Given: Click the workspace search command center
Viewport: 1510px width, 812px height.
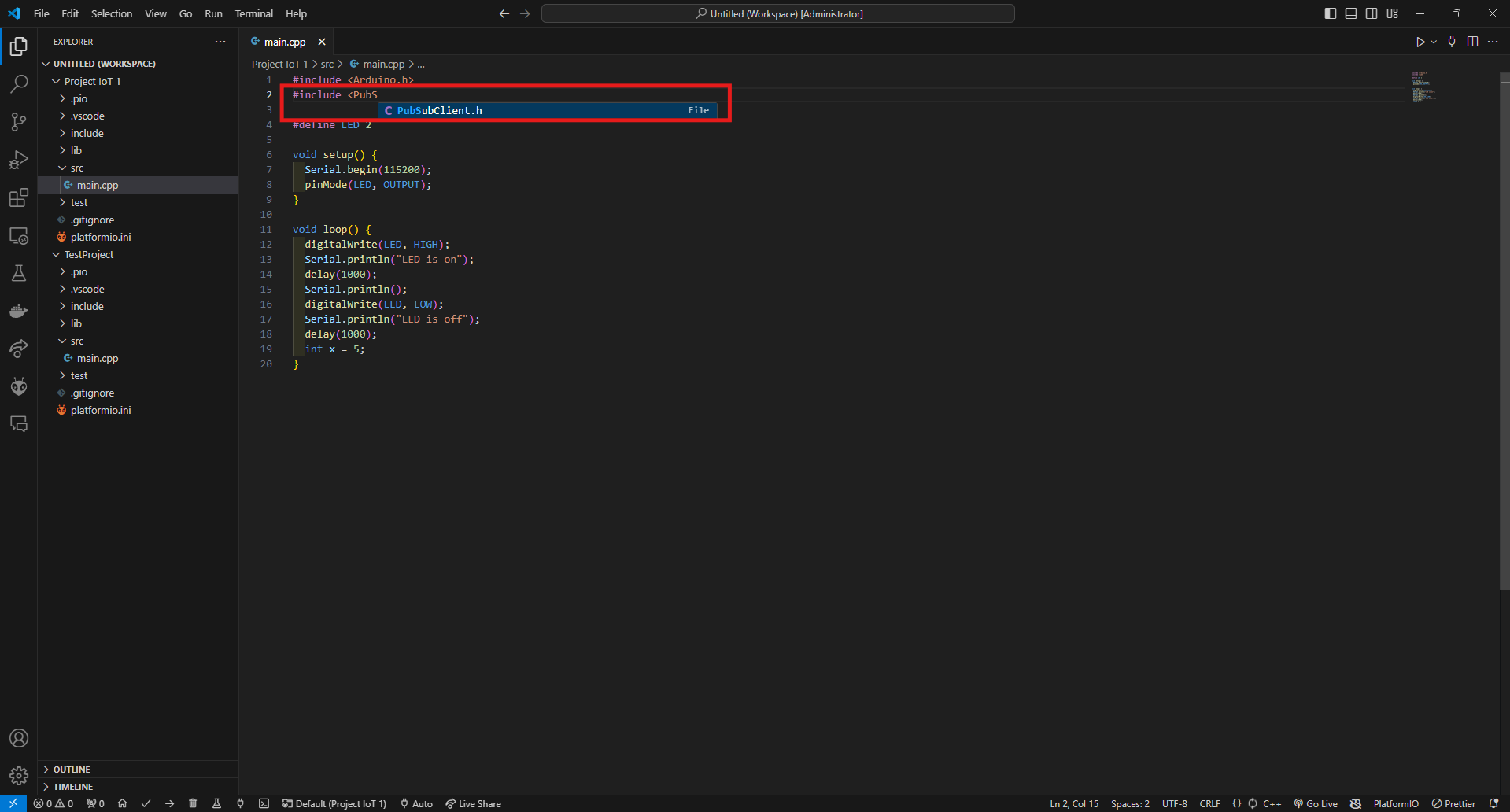Looking at the screenshot, I should [778, 13].
